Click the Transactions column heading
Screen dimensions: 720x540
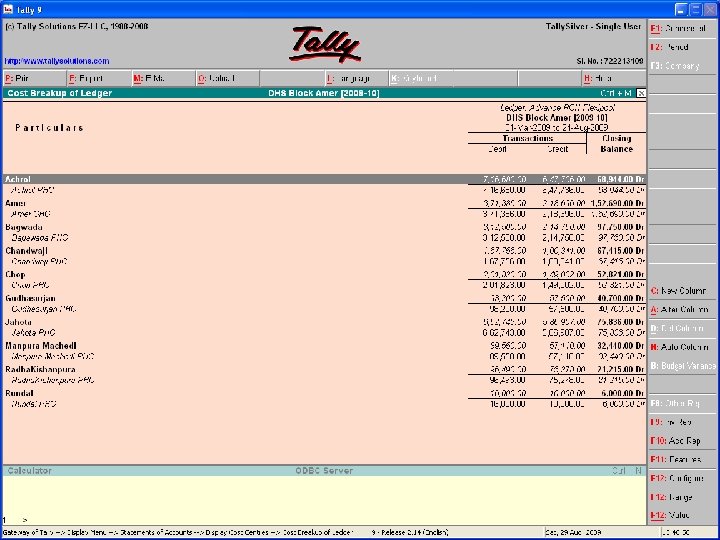[527, 138]
